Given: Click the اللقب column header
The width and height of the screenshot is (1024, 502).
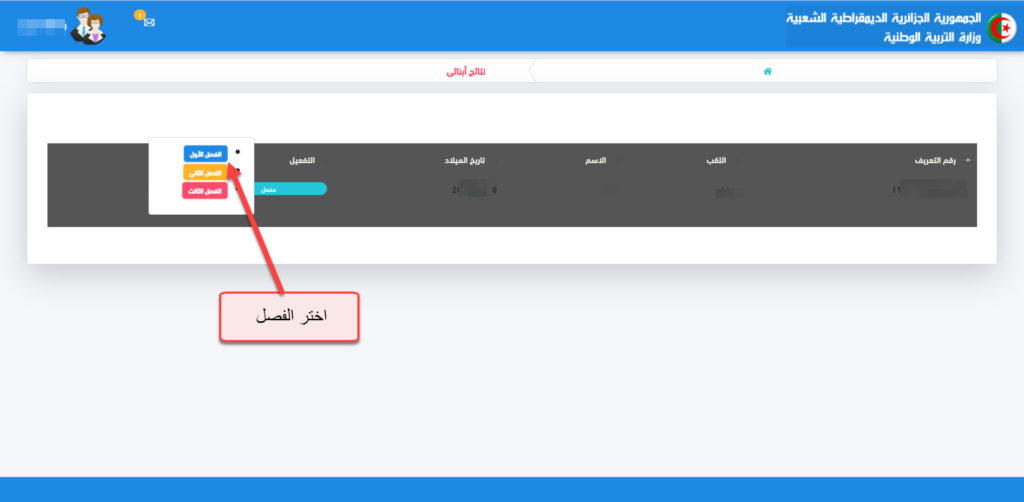Looking at the screenshot, I should pyautogui.click(x=717, y=160).
